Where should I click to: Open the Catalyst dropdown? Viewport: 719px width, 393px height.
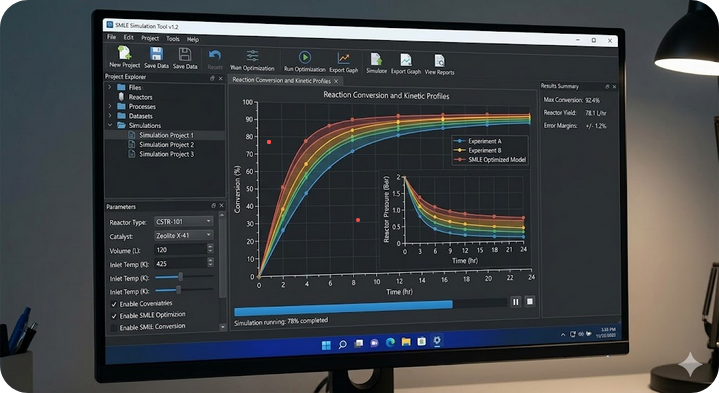point(184,235)
